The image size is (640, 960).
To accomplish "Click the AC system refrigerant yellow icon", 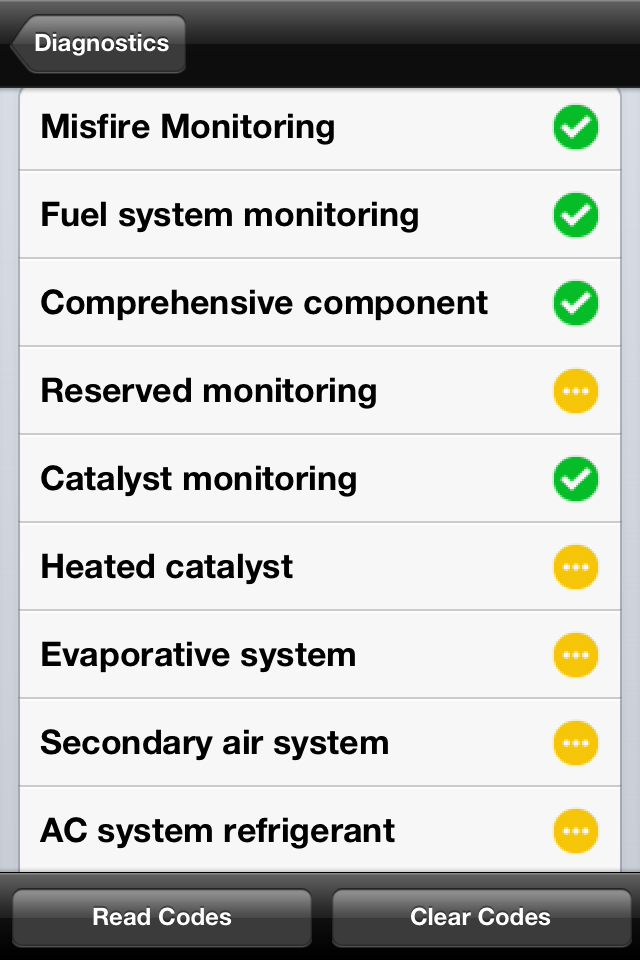I will (576, 831).
